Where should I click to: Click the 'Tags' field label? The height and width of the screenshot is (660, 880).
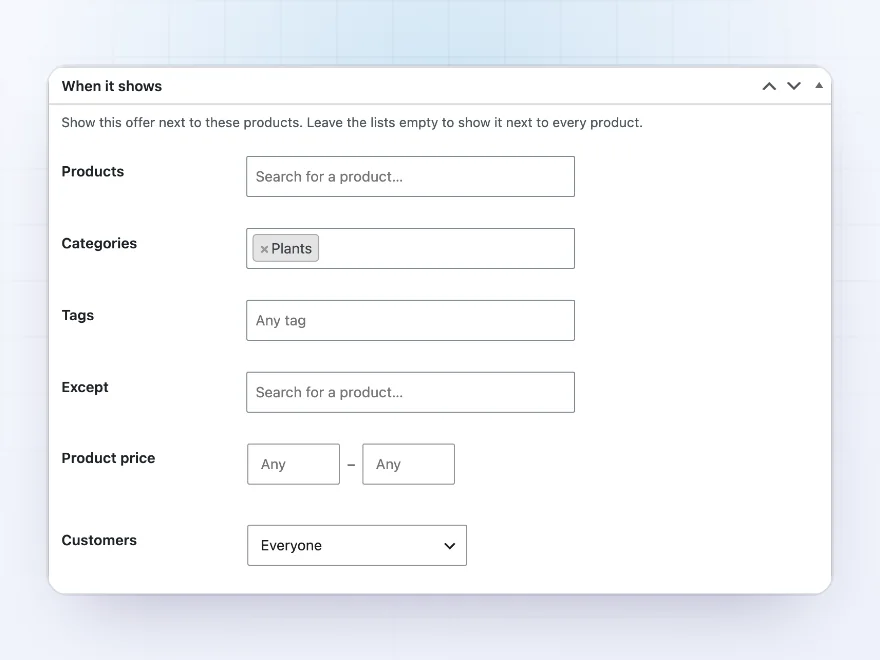[x=78, y=315]
